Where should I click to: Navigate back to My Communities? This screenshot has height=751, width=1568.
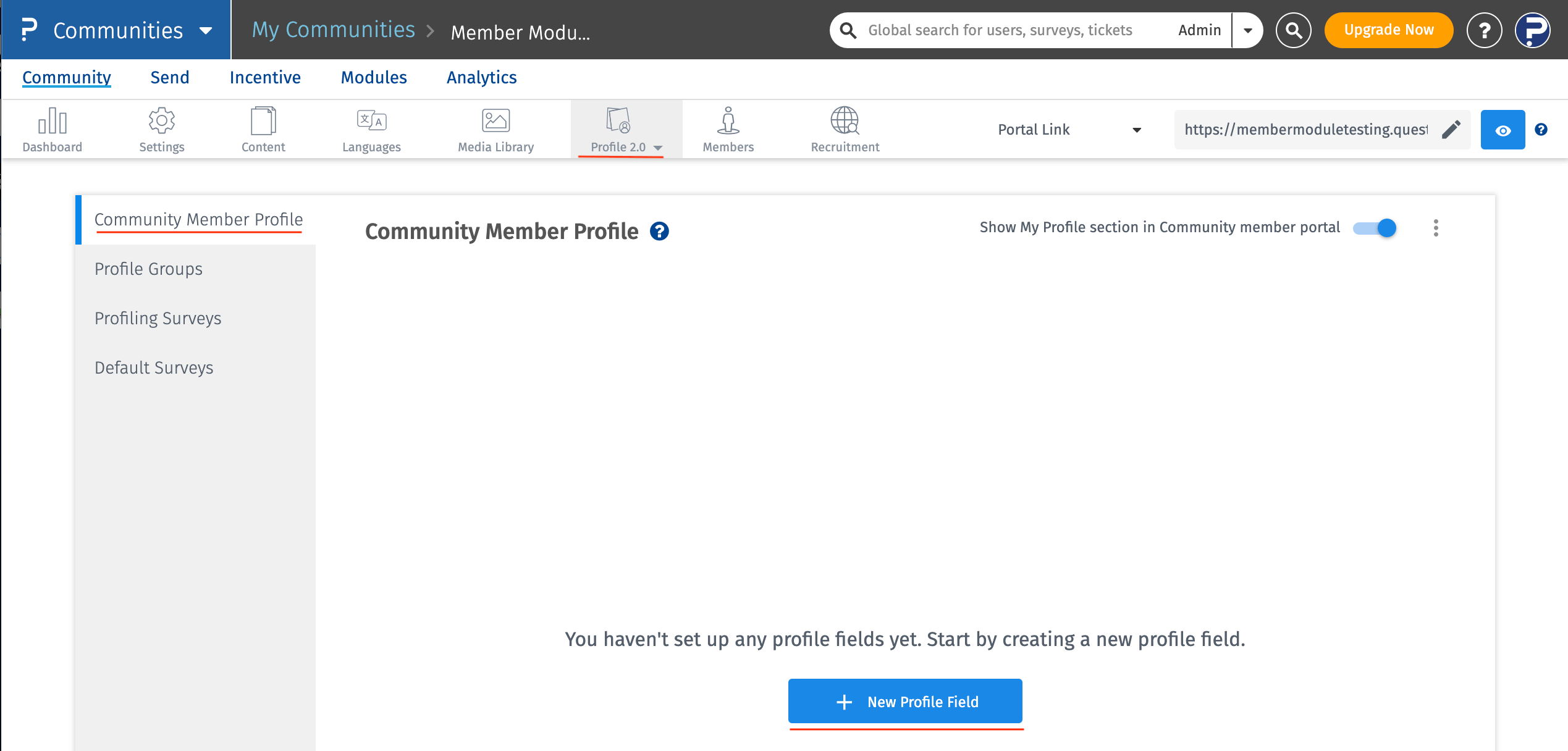click(x=333, y=29)
